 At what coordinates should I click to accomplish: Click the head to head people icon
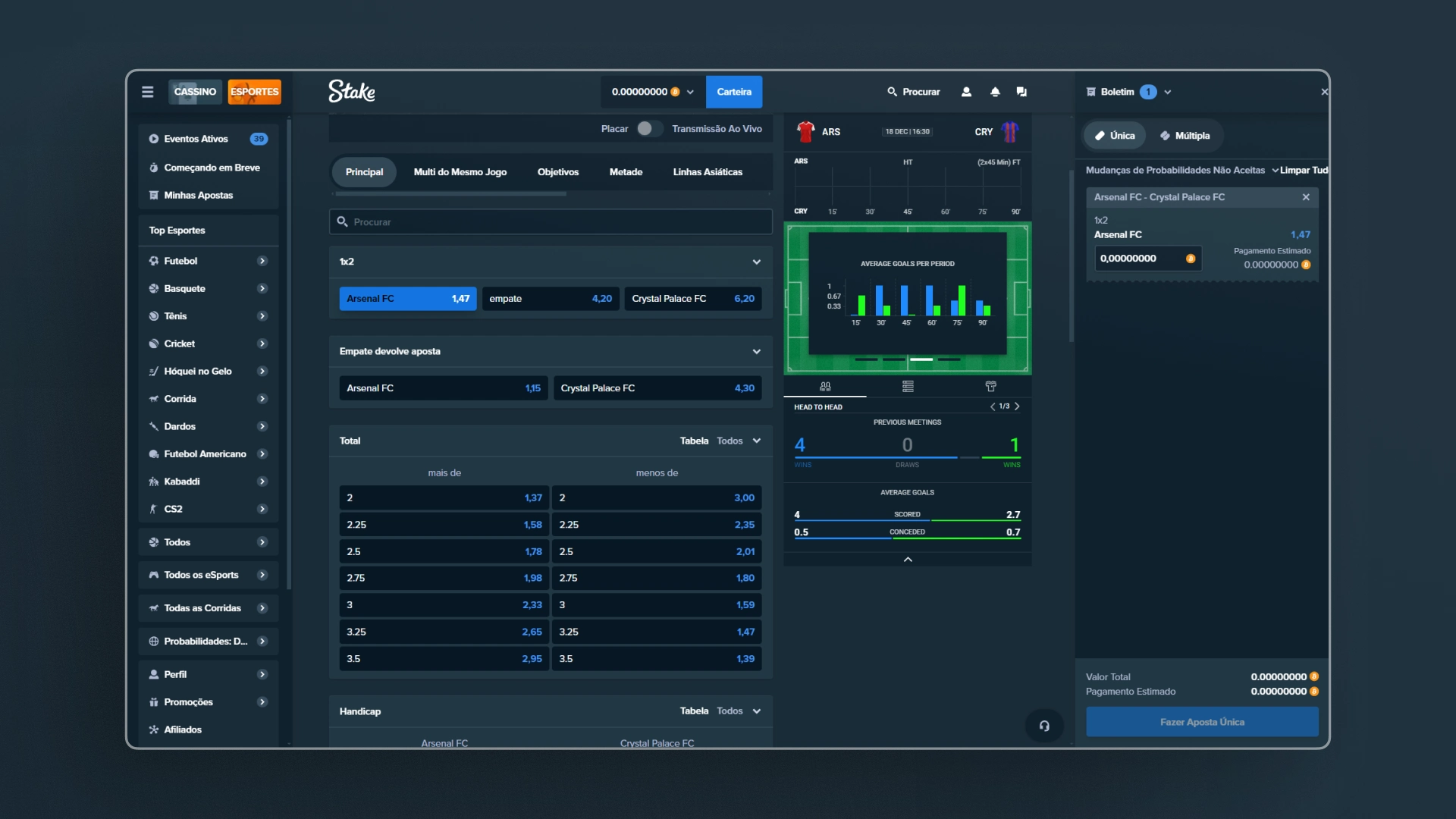(x=825, y=387)
